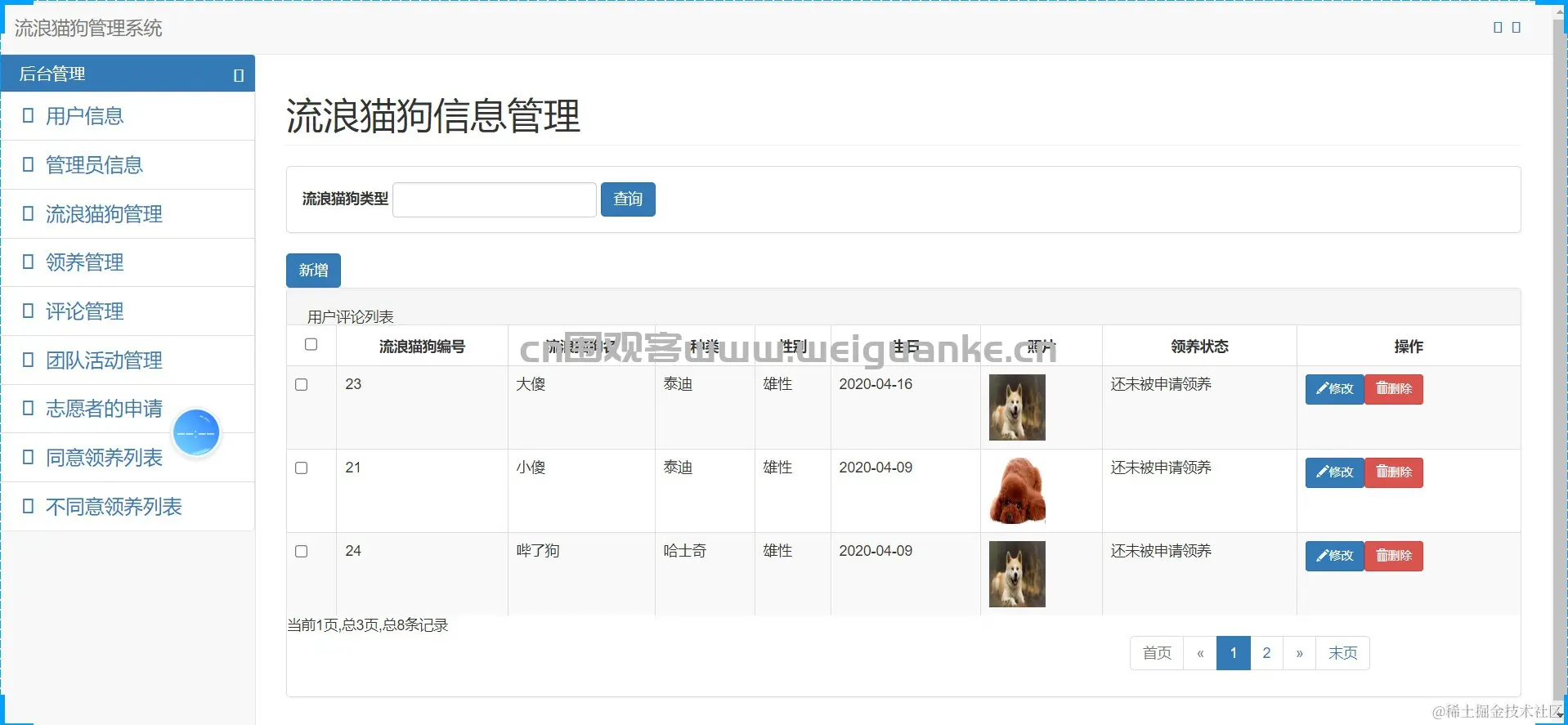Check the box for row 21
The image size is (1568, 725).
[301, 468]
